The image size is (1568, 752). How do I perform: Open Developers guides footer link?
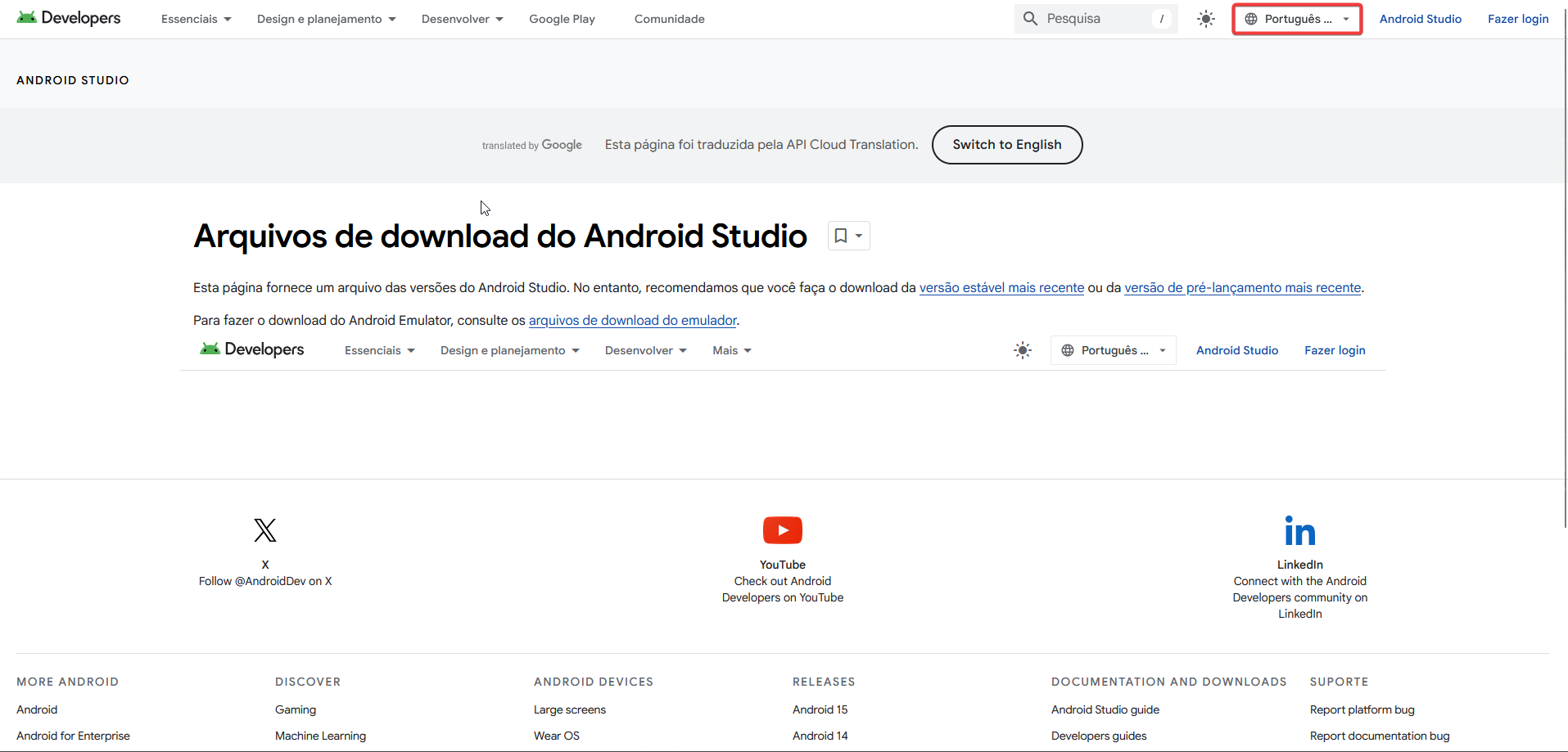tap(1099, 736)
